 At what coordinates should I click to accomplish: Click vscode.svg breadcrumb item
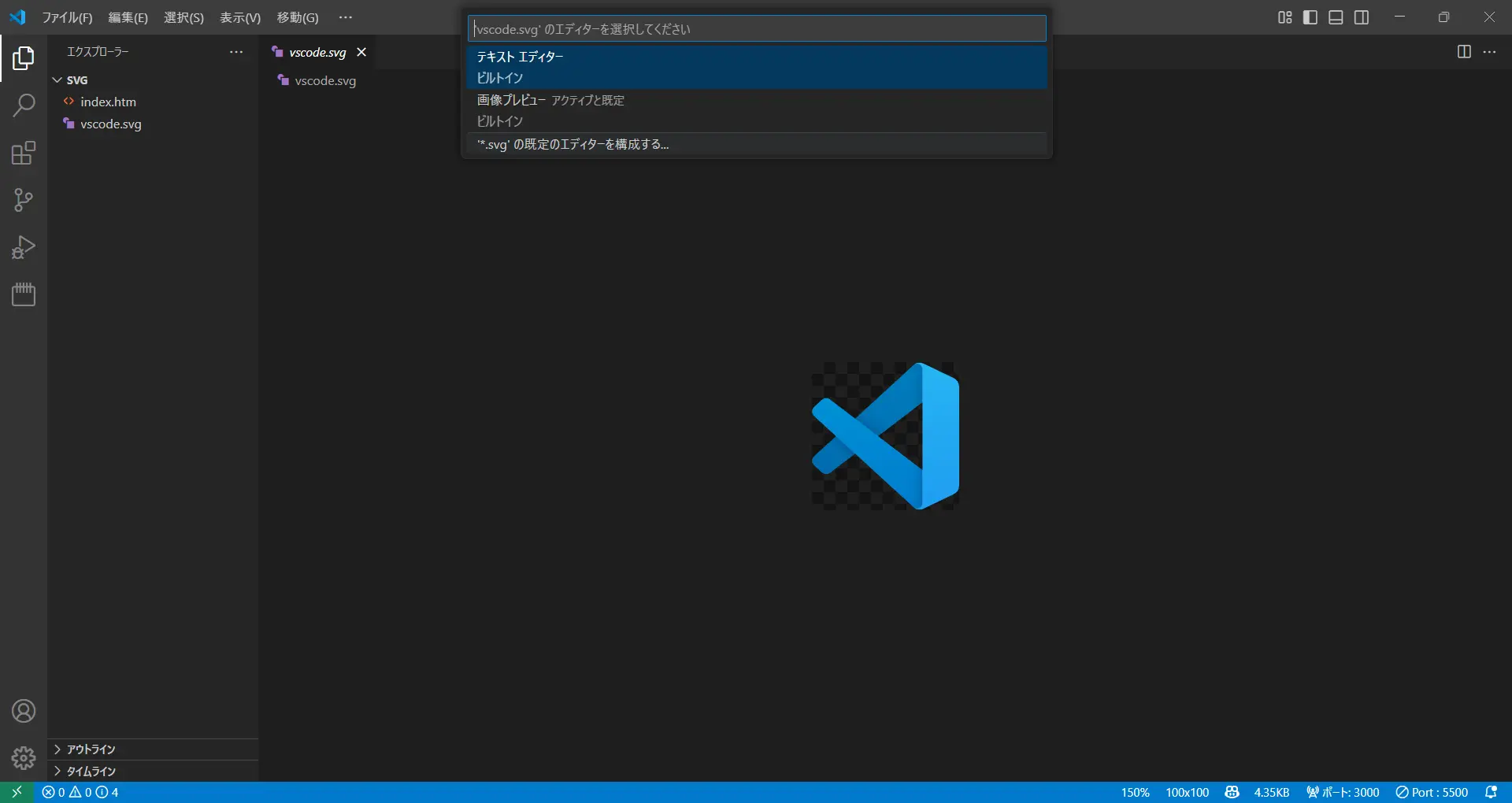pyautogui.click(x=317, y=80)
